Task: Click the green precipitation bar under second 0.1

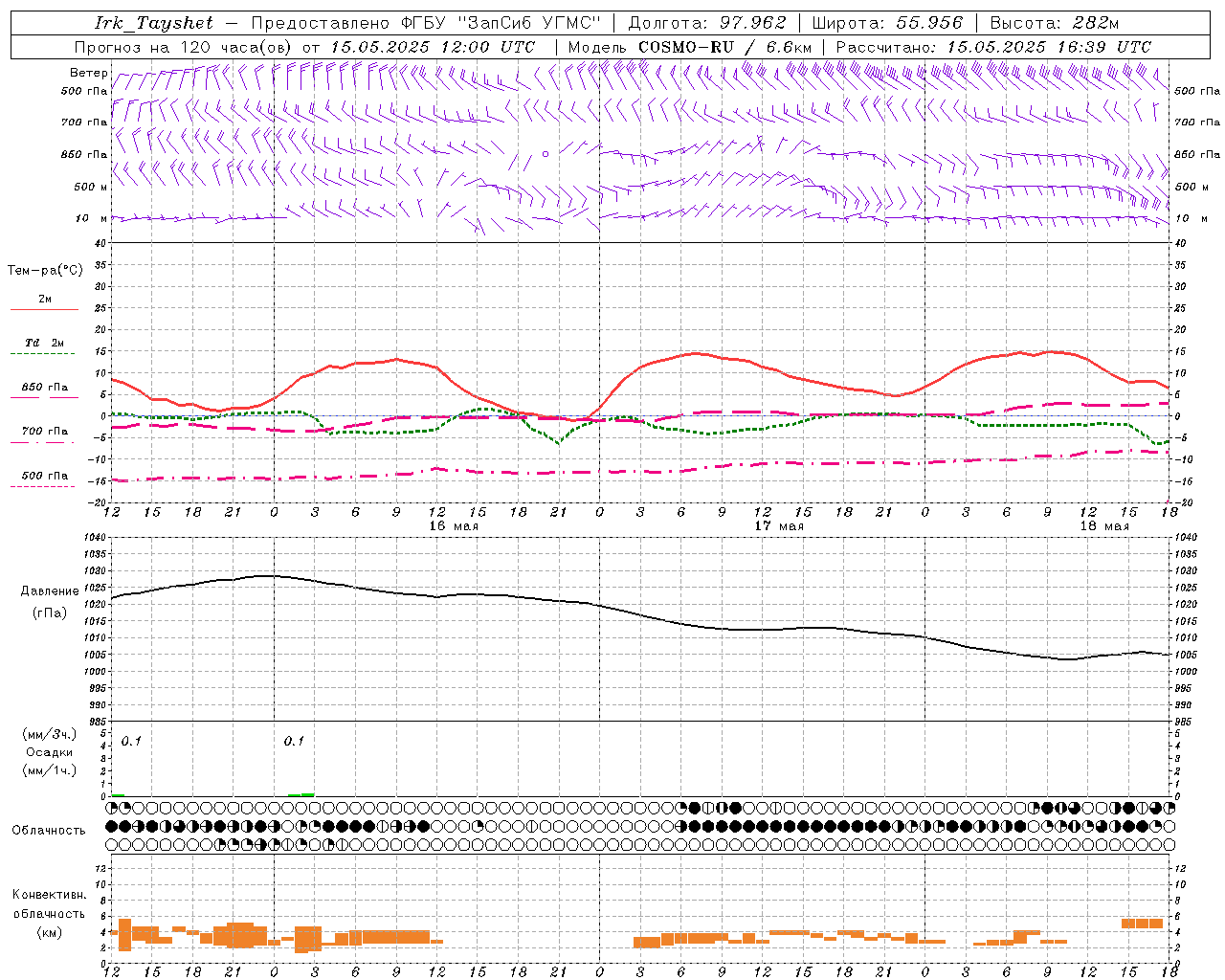Action: (301, 794)
